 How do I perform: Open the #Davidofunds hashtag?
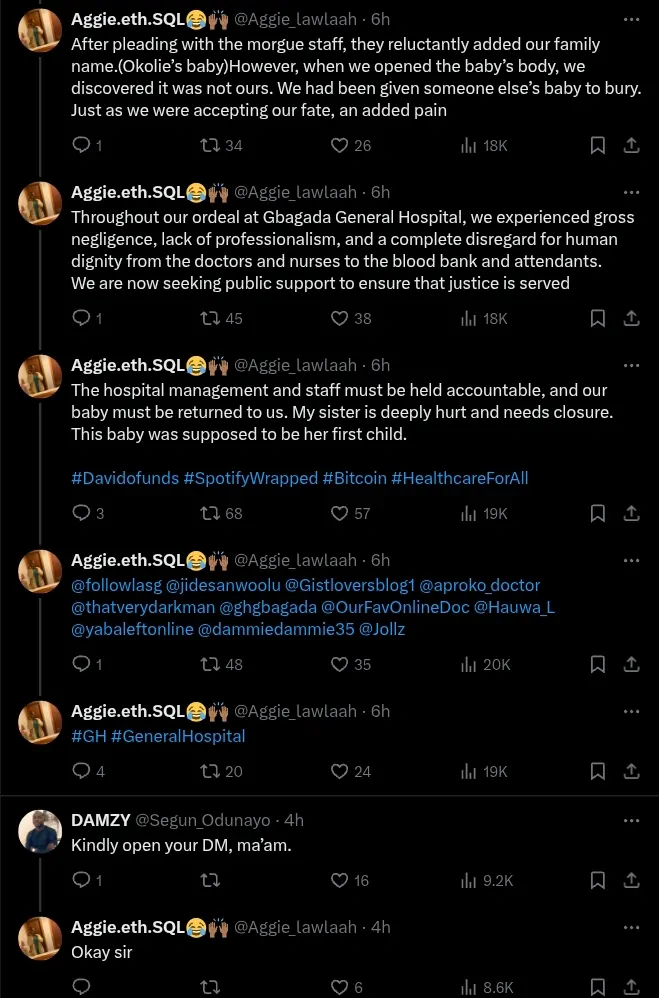click(125, 478)
